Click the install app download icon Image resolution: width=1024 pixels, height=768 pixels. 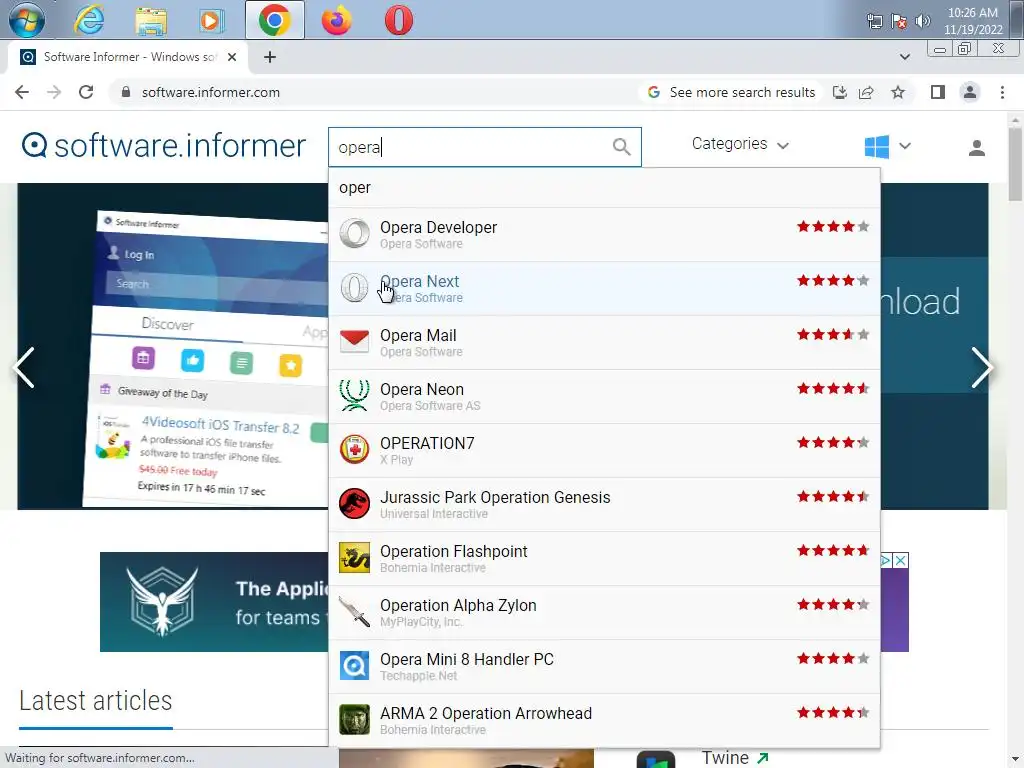pos(840,92)
